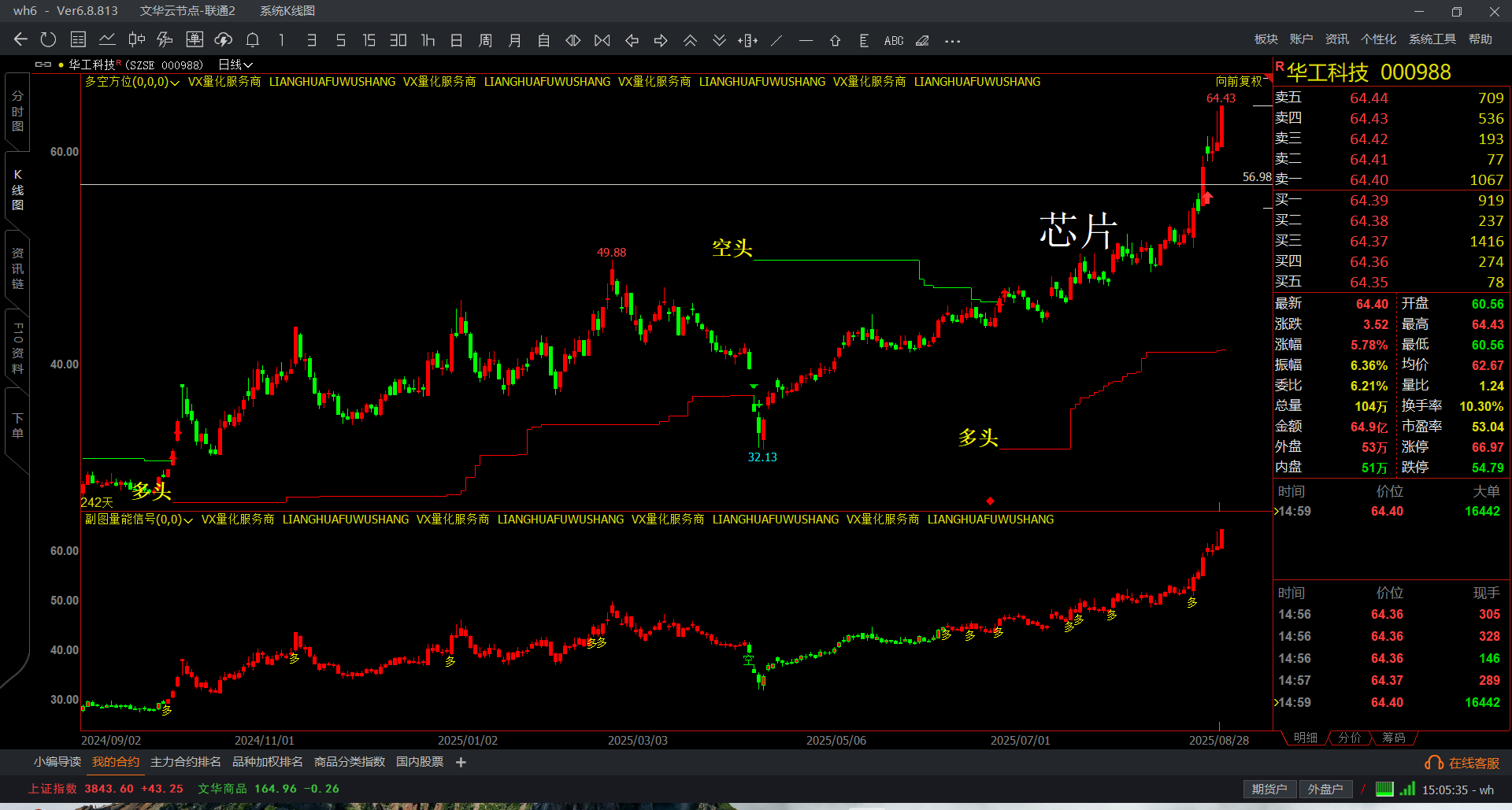This screenshot has width=1512, height=810.
Task: Switch to 分价 tab
Action: tap(1350, 738)
